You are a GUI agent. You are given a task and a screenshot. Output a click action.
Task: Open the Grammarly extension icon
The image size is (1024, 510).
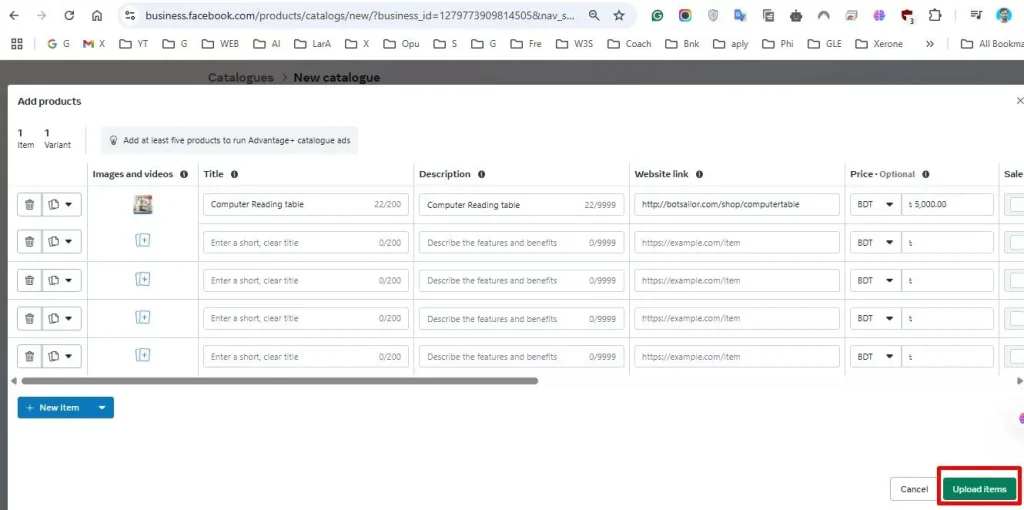pyautogui.click(x=658, y=15)
